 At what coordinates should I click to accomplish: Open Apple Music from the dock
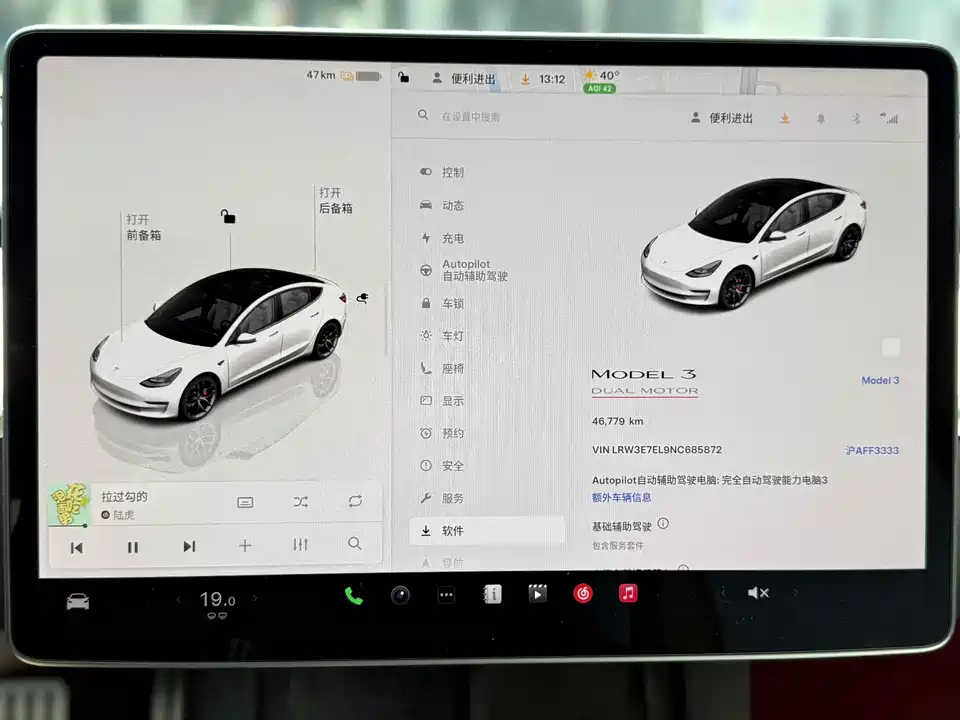tap(627, 592)
